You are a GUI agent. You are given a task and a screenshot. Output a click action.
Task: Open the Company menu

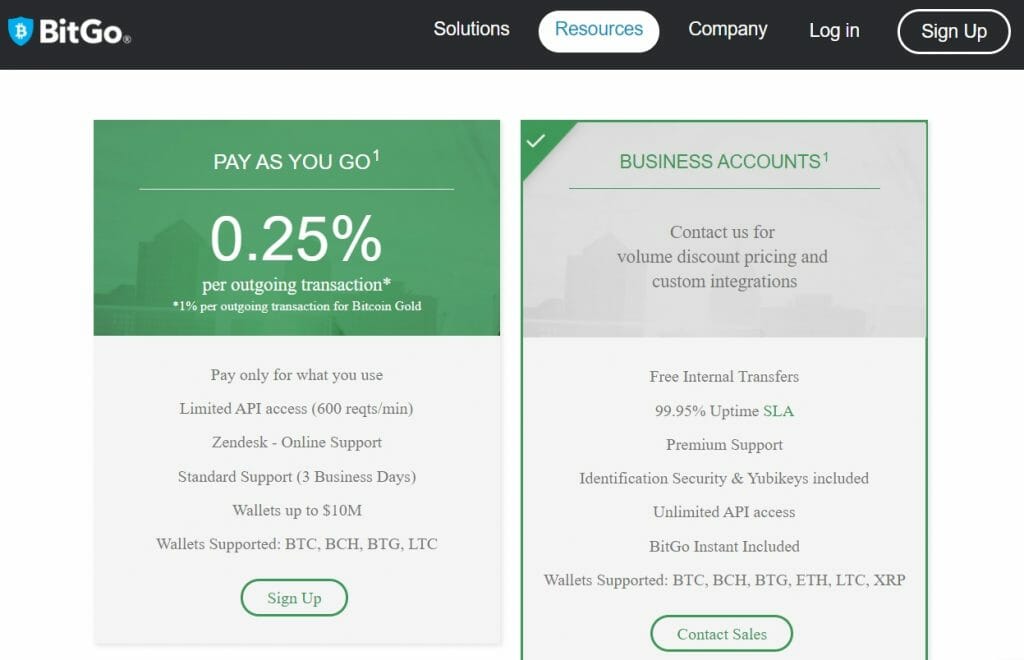pos(728,30)
